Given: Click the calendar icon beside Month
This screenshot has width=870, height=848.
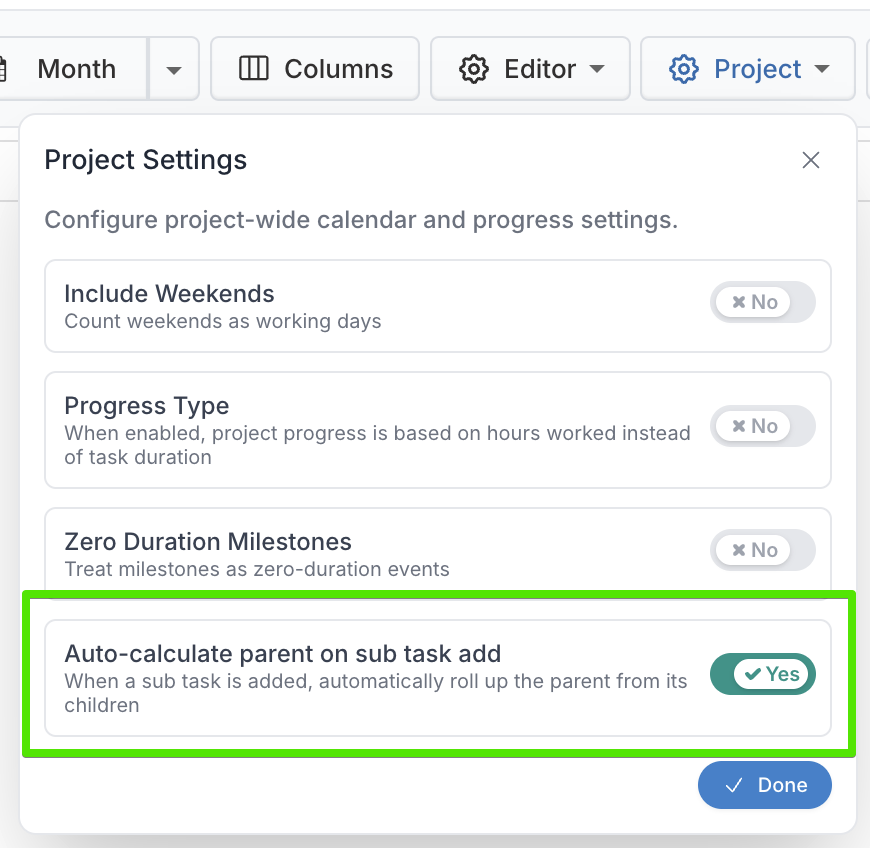Looking at the screenshot, I should [x=2, y=69].
